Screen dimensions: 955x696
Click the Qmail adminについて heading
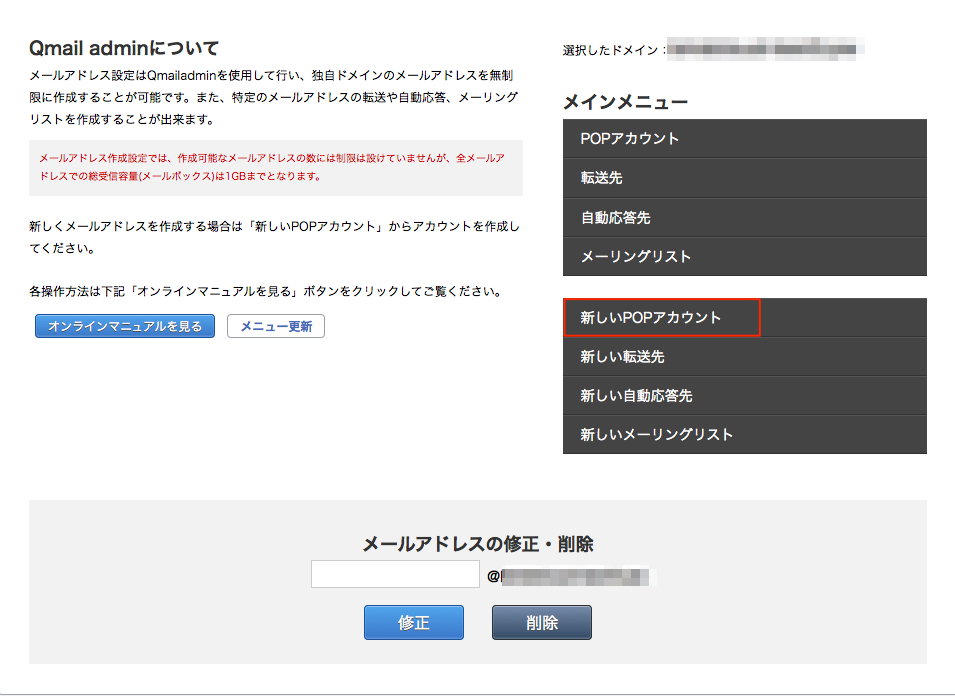pos(124,47)
